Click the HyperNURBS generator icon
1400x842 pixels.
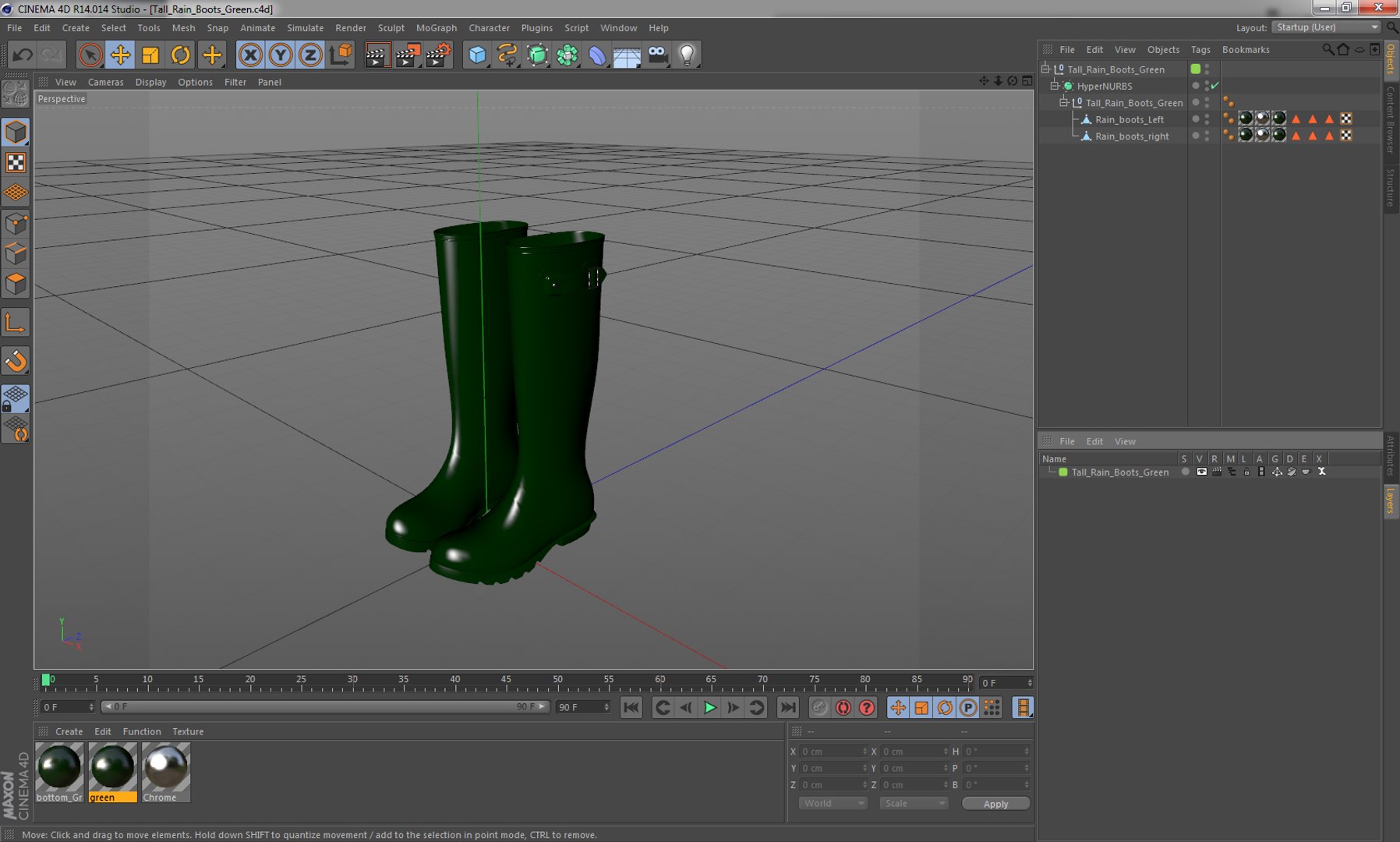[537, 55]
